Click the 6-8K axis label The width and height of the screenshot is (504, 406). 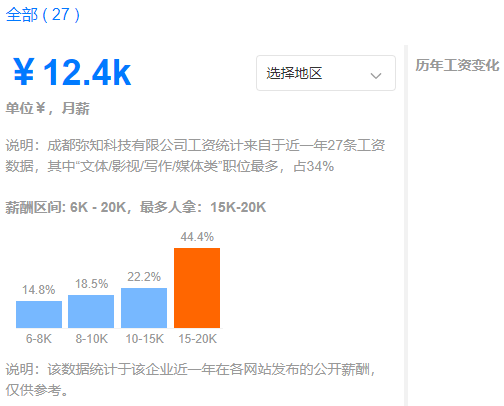tap(39, 339)
